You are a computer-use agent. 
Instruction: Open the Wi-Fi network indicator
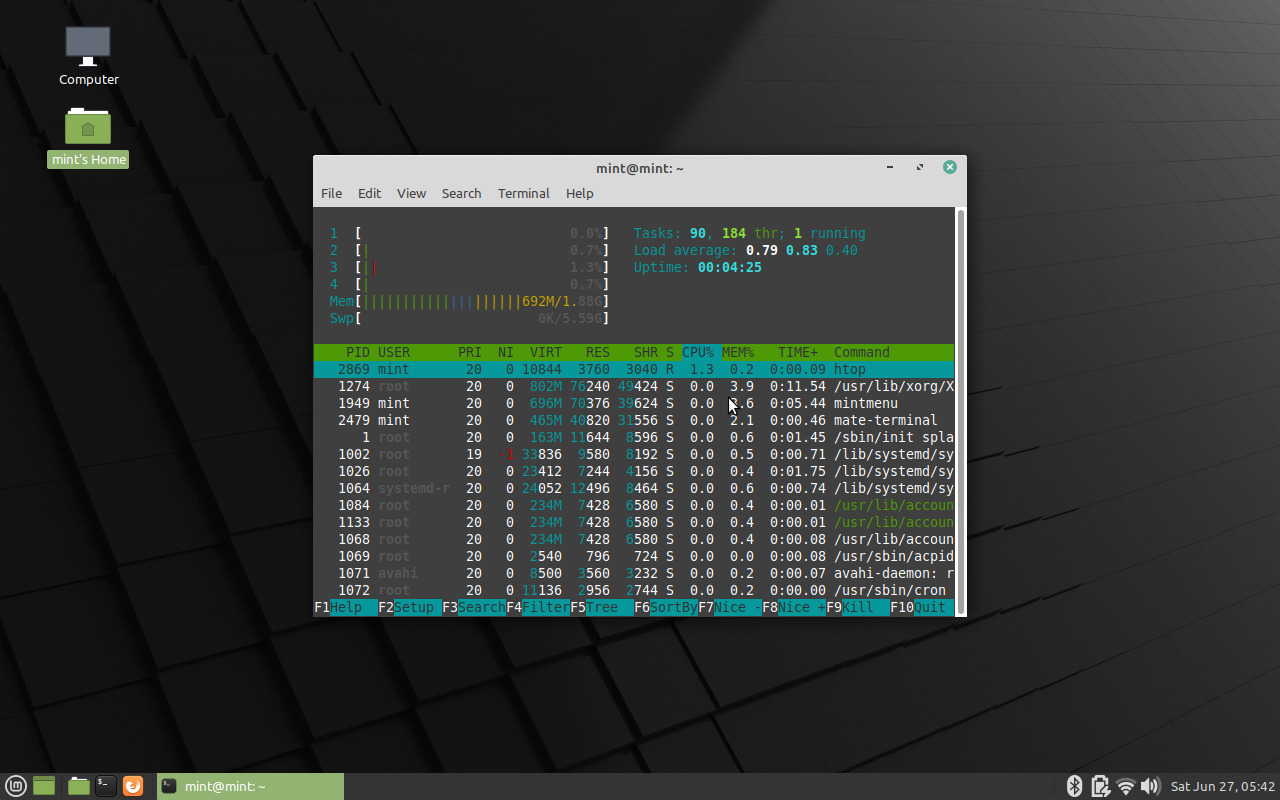pyautogui.click(x=1126, y=786)
